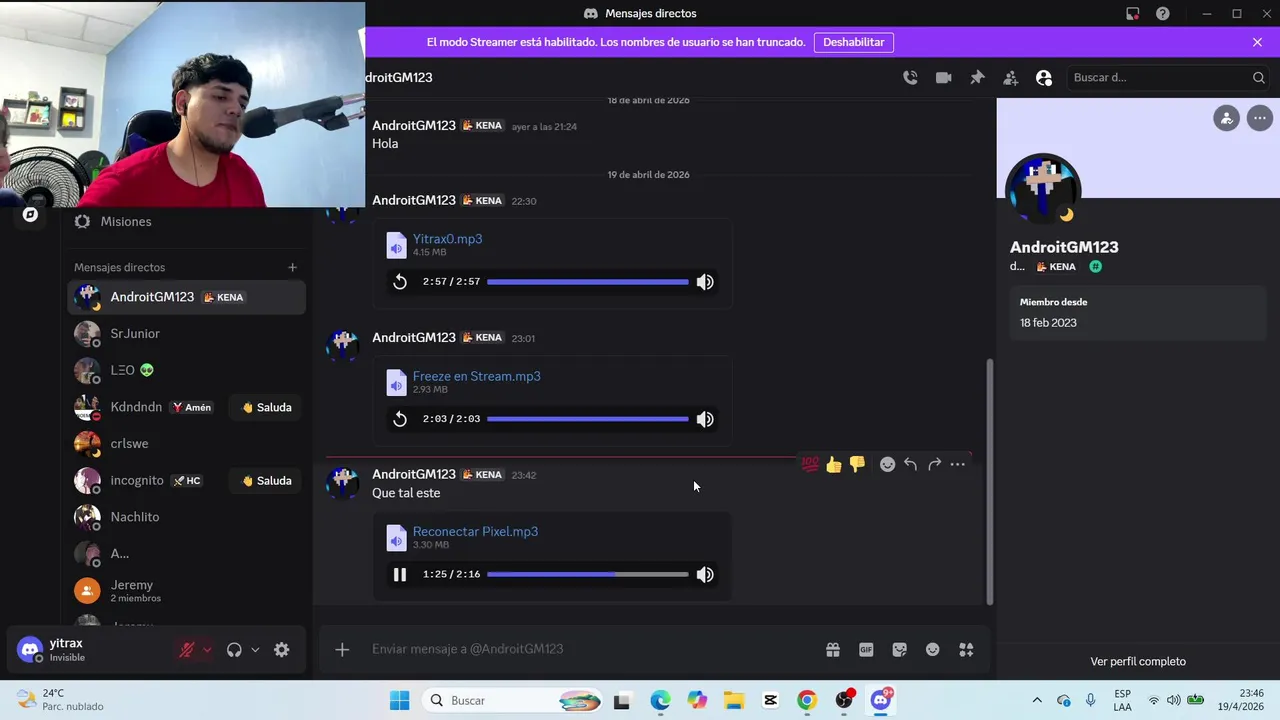Mute volume on Freeze en Stream.mp3
1280x720 pixels.
click(x=705, y=419)
